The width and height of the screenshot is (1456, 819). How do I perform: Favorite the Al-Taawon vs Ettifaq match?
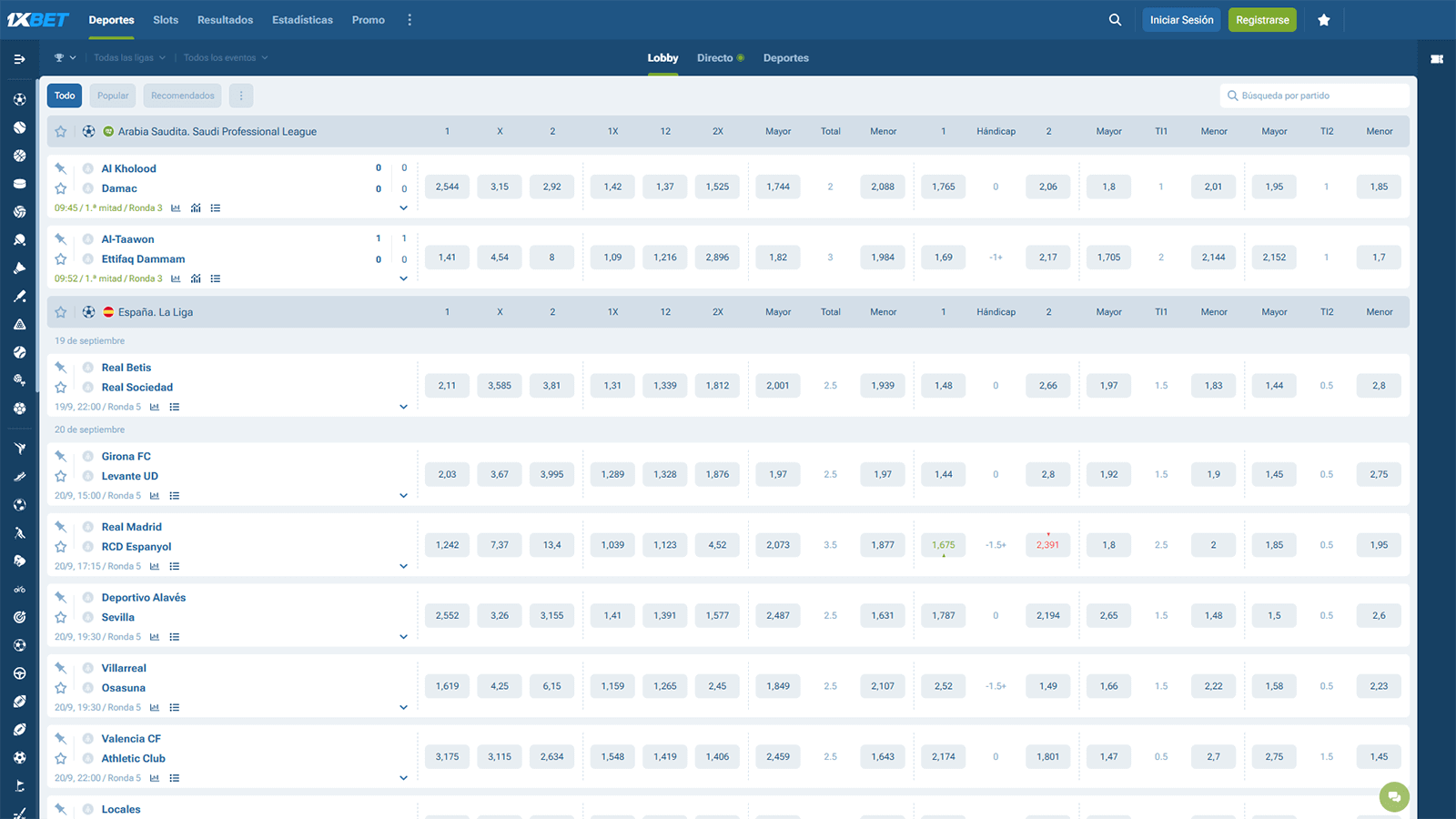pyautogui.click(x=61, y=259)
